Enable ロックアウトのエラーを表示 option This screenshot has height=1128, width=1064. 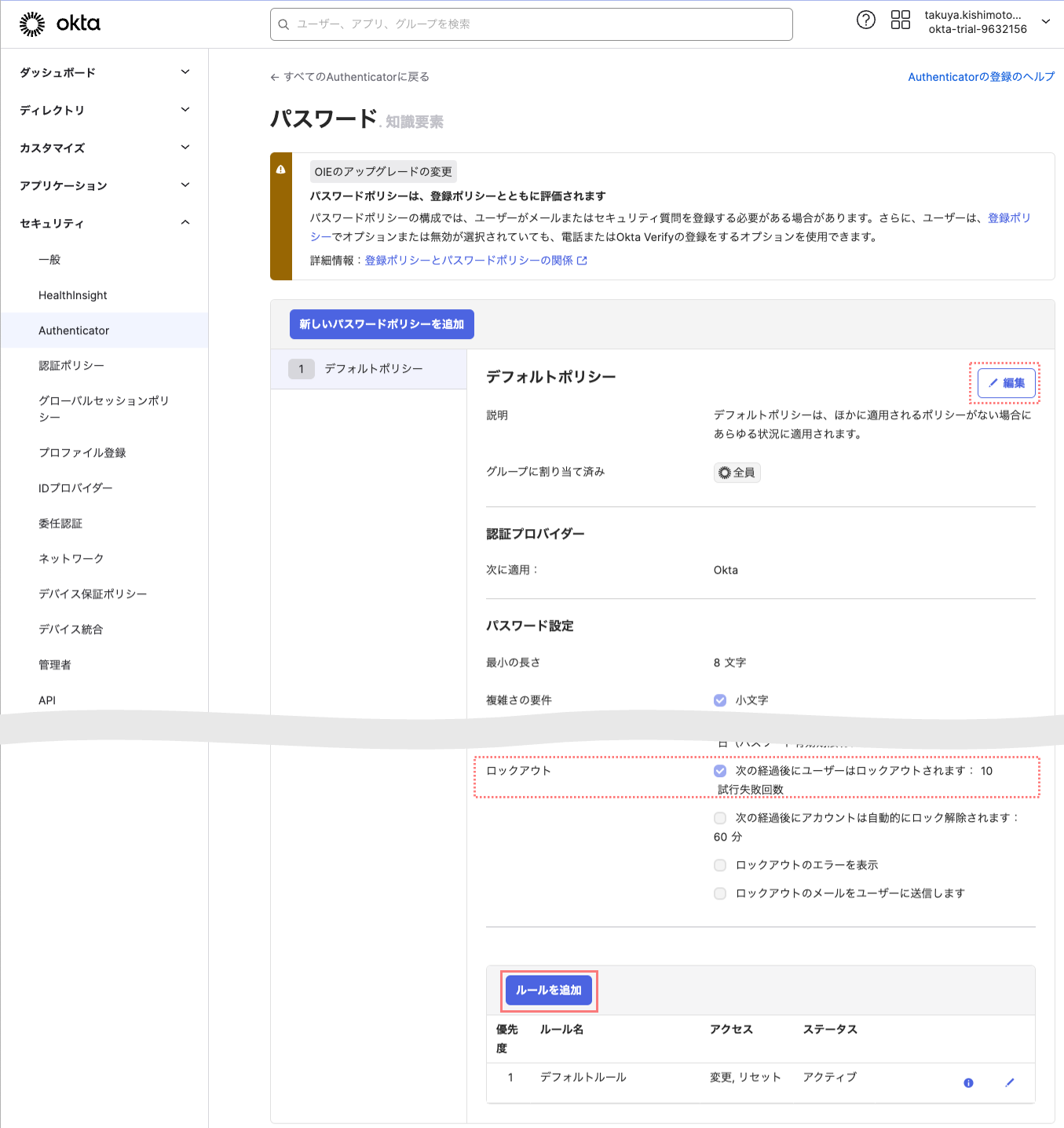[x=719, y=865]
